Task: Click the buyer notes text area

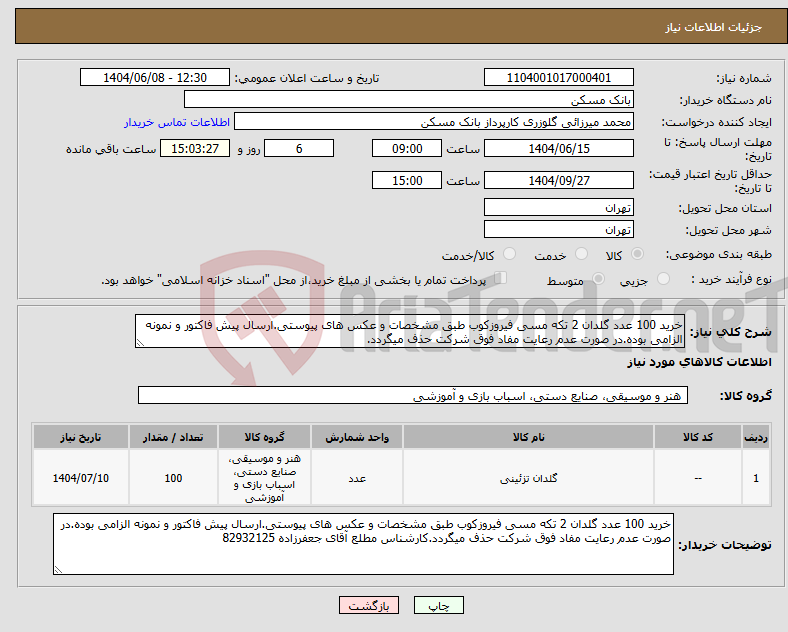Action: point(363,544)
